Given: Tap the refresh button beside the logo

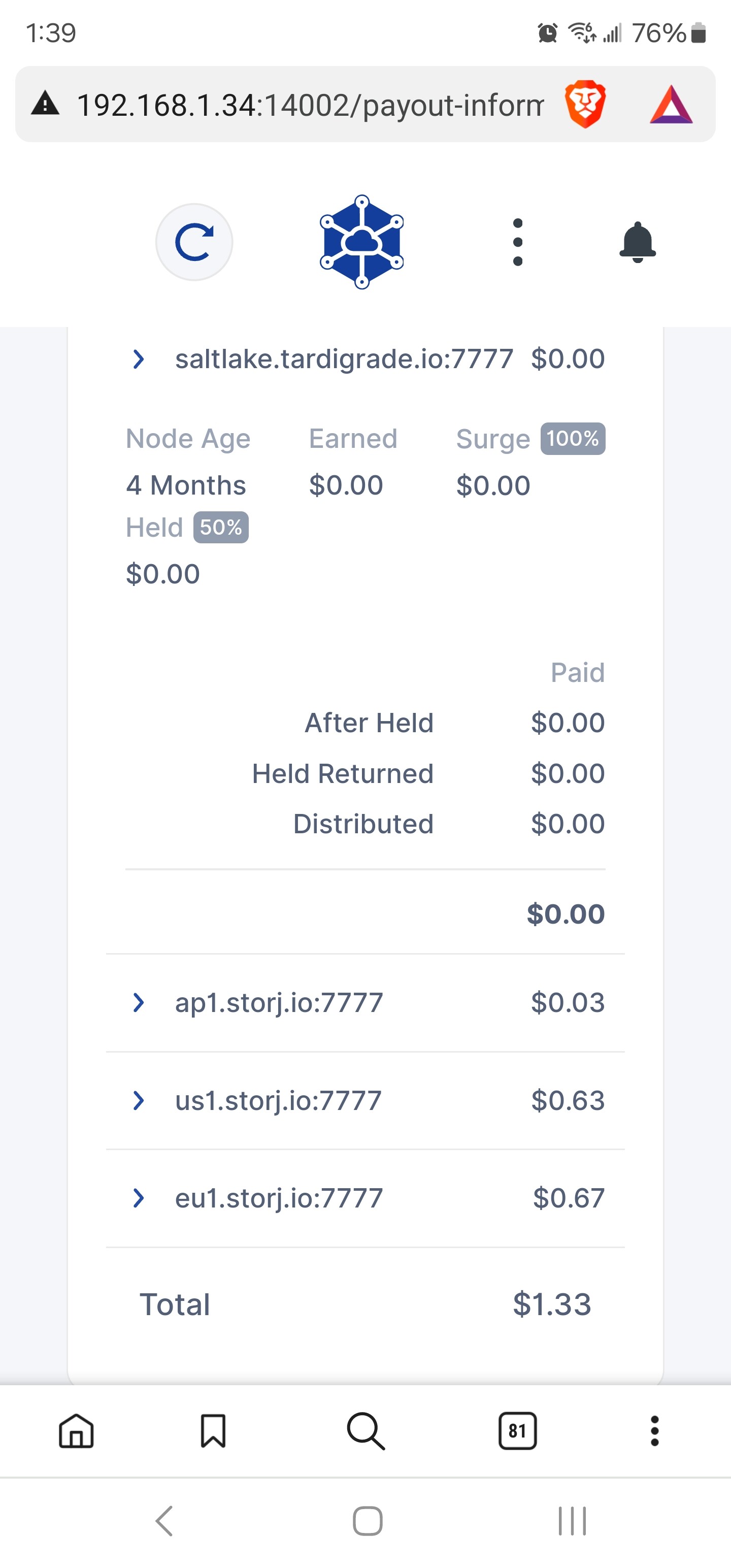Looking at the screenshot, I should click(194, 242).
